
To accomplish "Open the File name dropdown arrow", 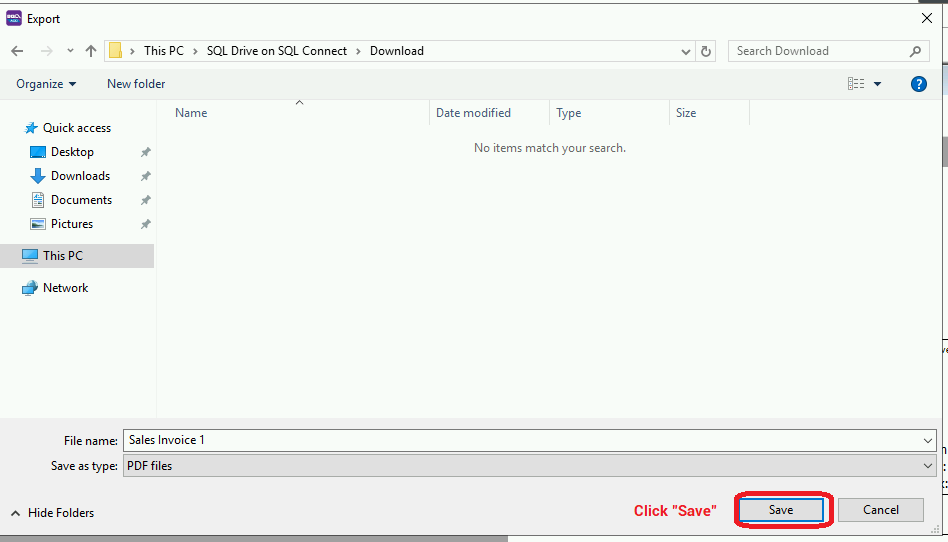I will tap(928, 440).
